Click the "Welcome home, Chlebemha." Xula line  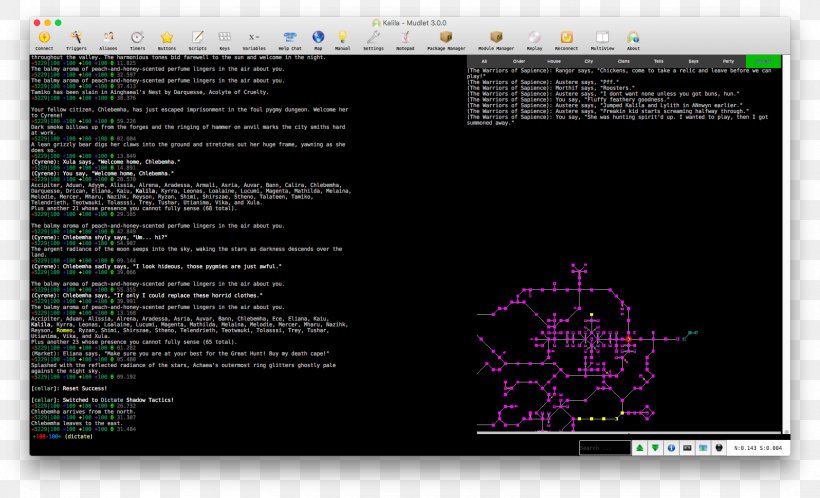pos(105,162)
